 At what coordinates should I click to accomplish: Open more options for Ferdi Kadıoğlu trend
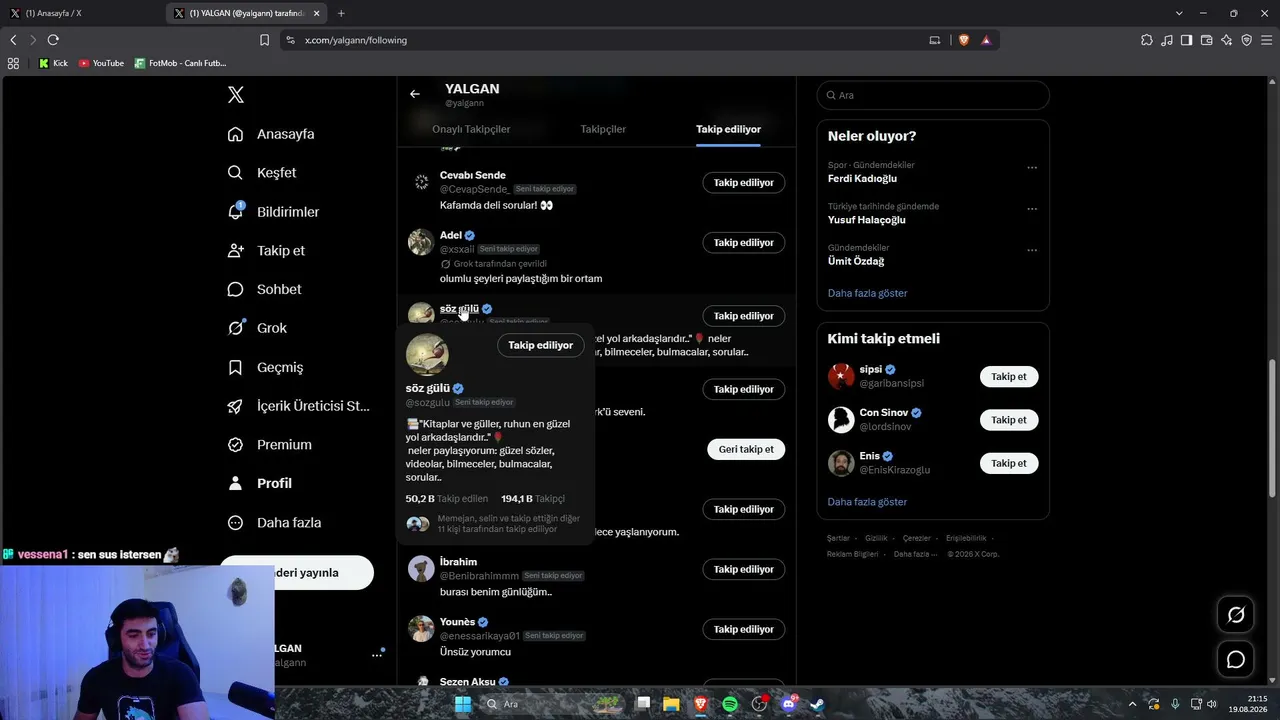[x=1032, y=168]
